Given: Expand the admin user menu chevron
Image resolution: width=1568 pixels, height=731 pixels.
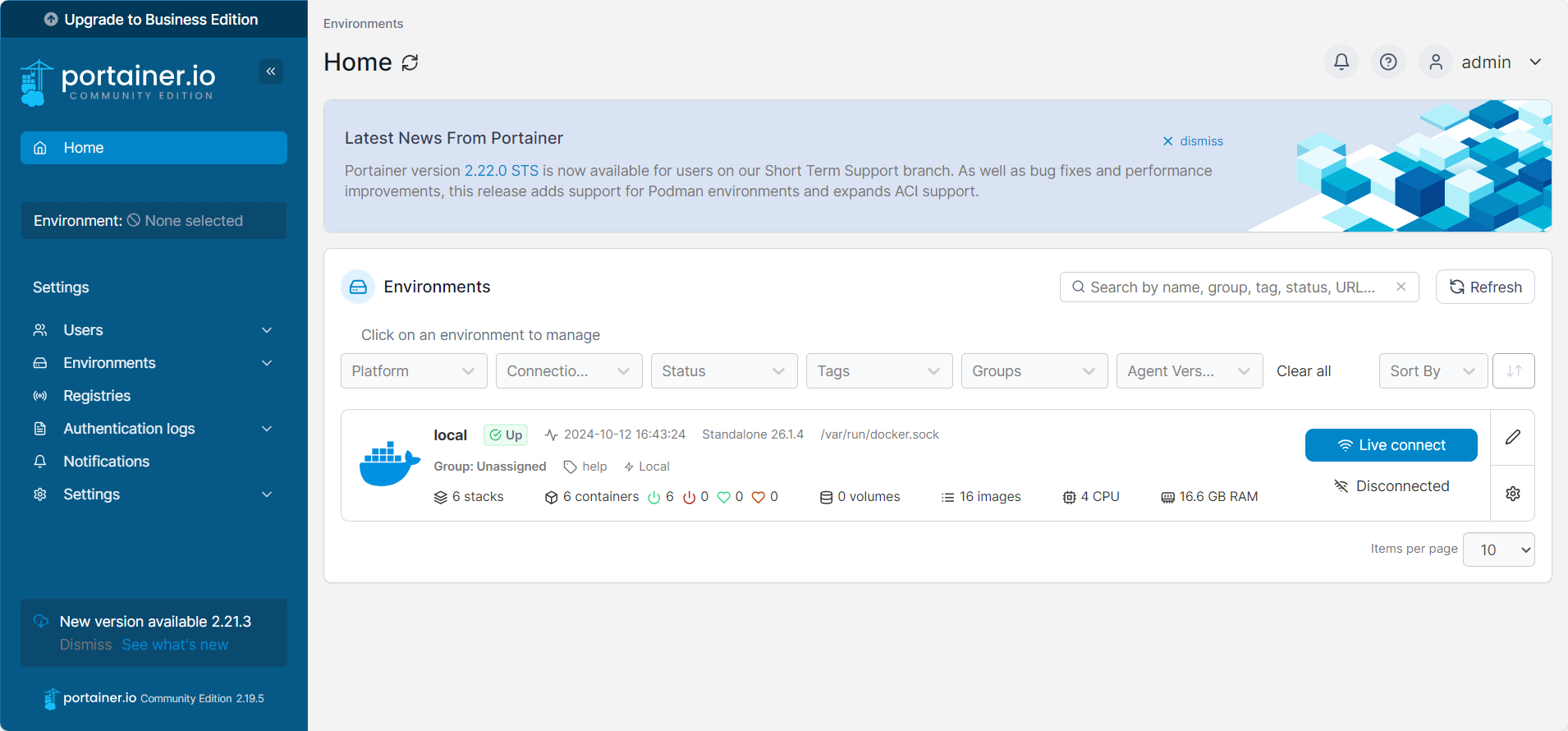Looking at the screenshot, I should click(x=1535, y=62).
